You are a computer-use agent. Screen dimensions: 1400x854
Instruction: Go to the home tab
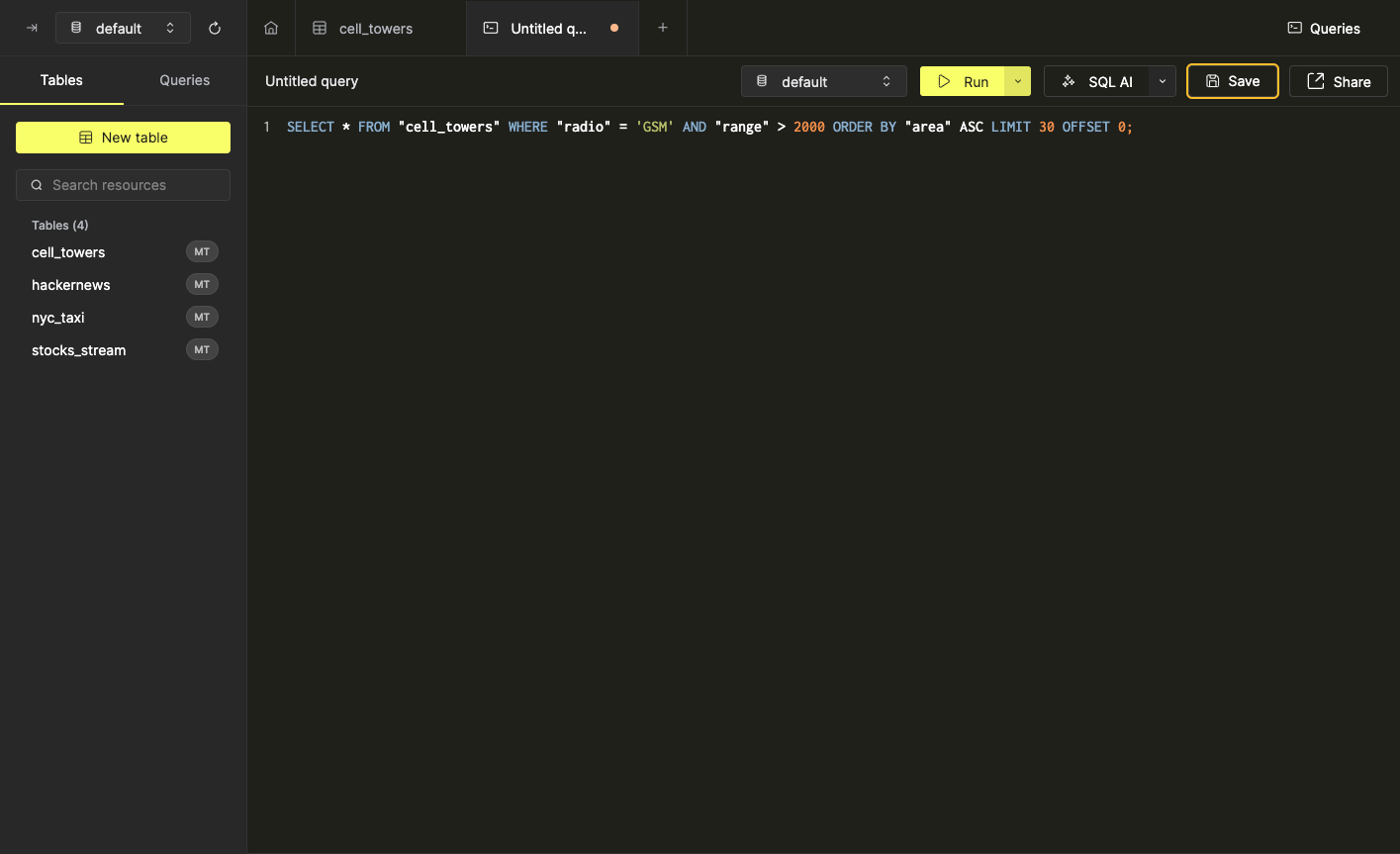point(271,28)
